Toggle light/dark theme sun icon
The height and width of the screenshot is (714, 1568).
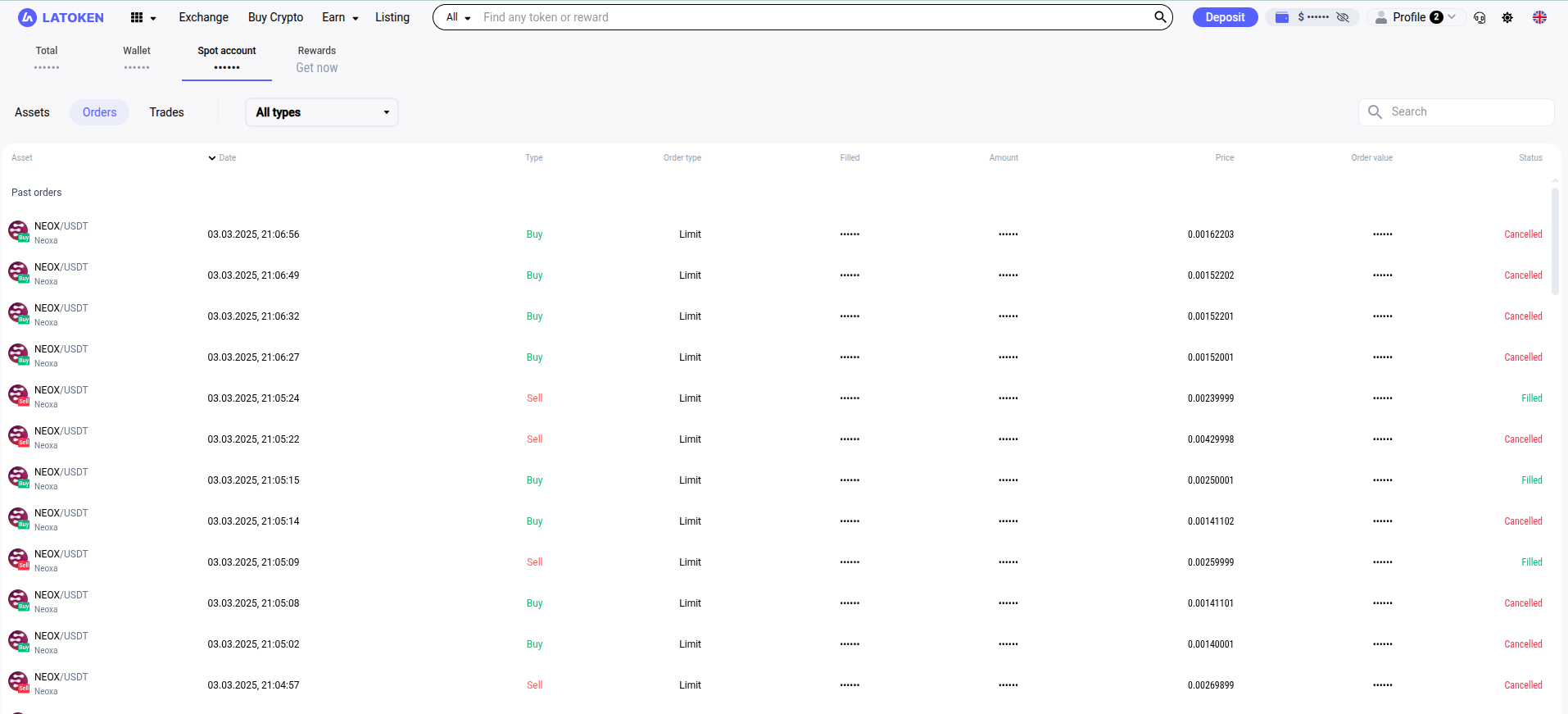click(1507, 17)
